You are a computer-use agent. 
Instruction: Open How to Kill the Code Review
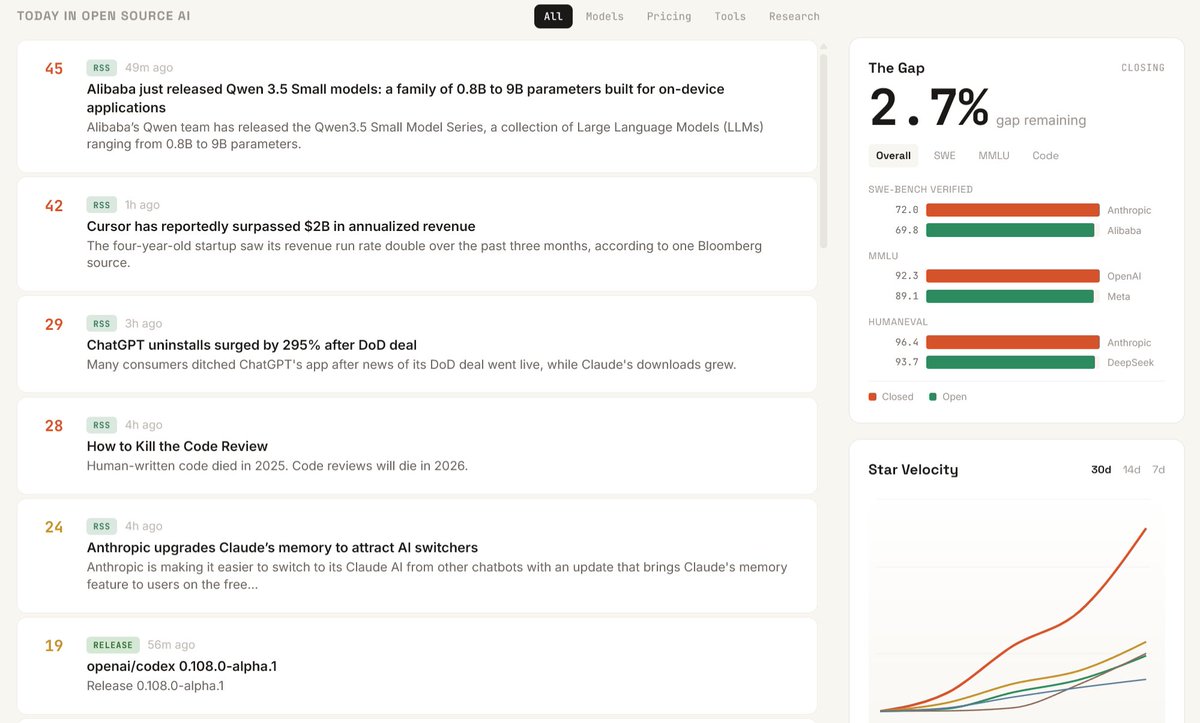click(177, 446)
